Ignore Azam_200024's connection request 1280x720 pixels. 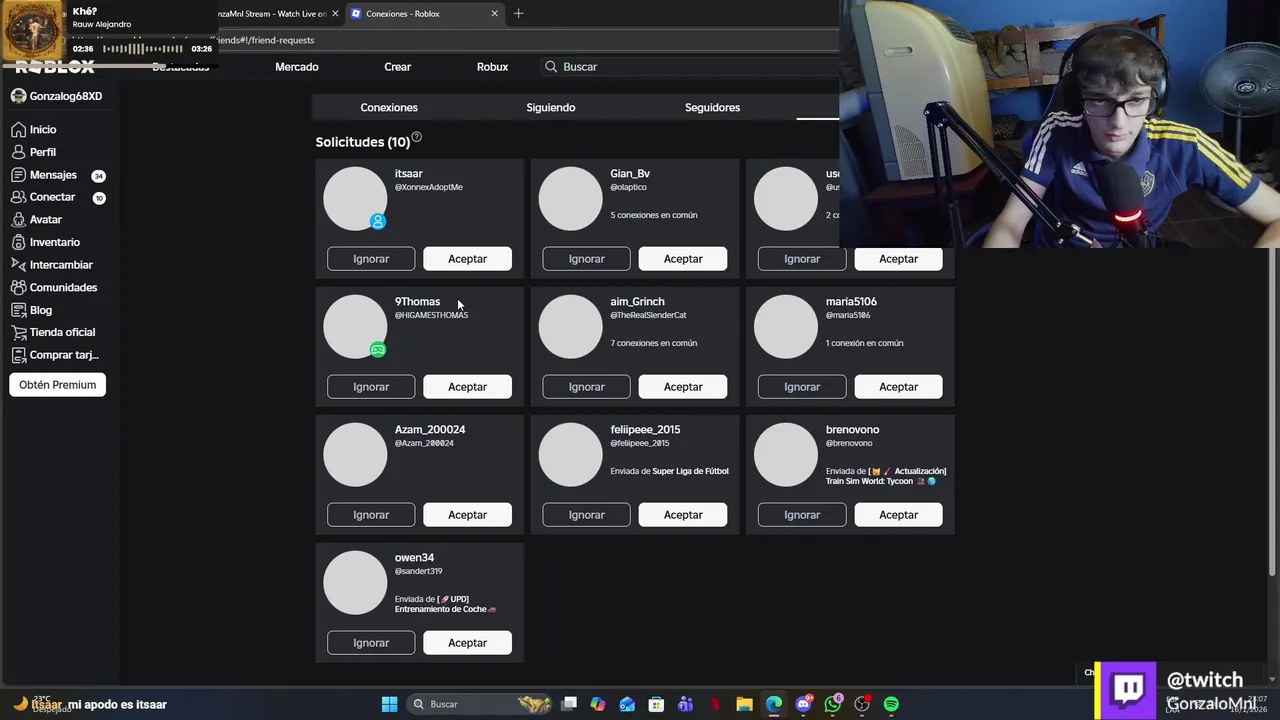point(371,515)
